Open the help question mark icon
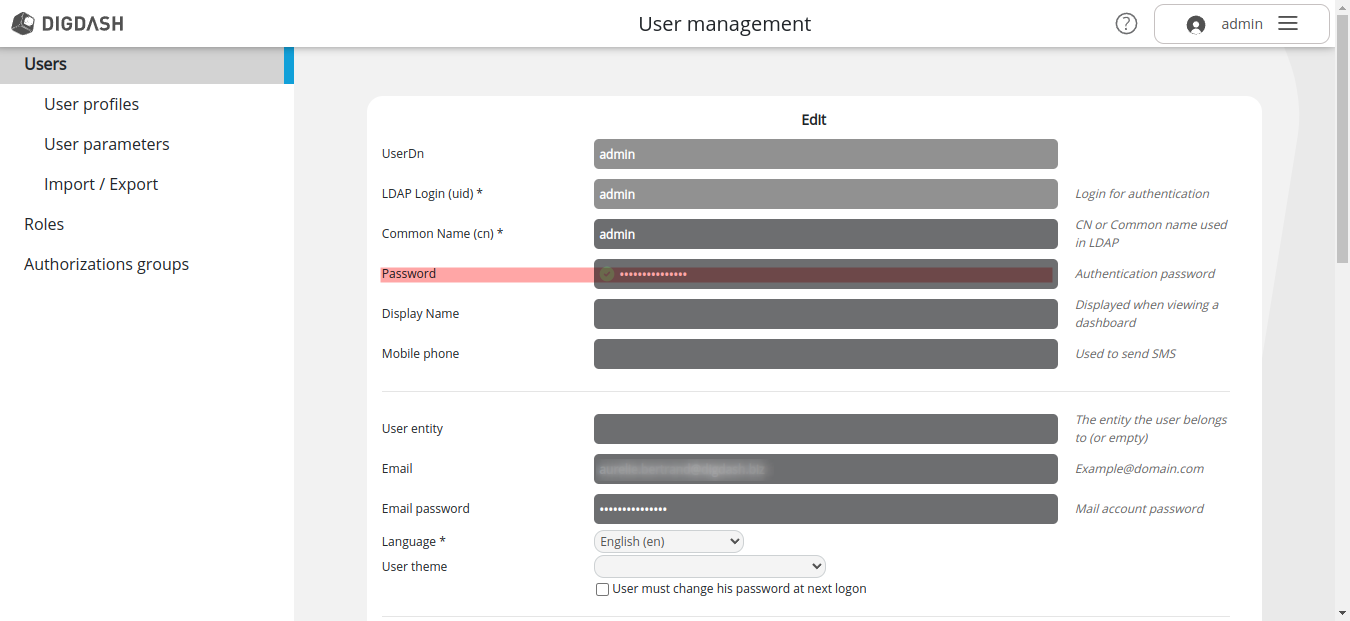 [1126, 24]
